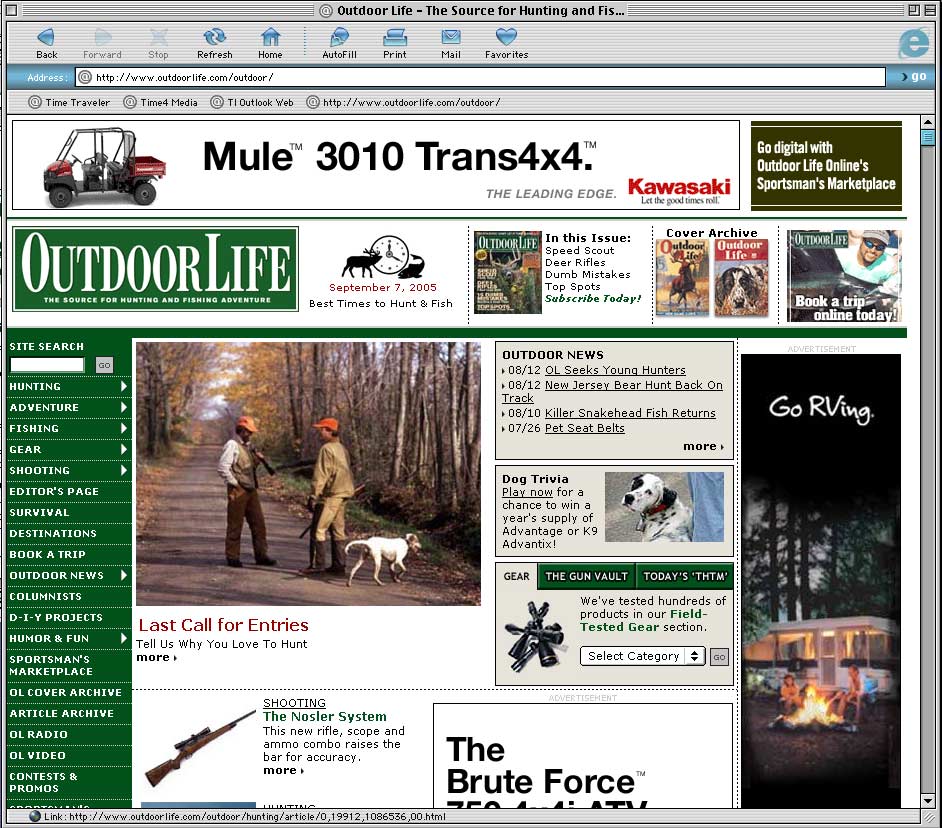This screenshot has width=942, height=828.
Task: Click the Outdoor Life logo banner
Action: click(x=156, y=269)
